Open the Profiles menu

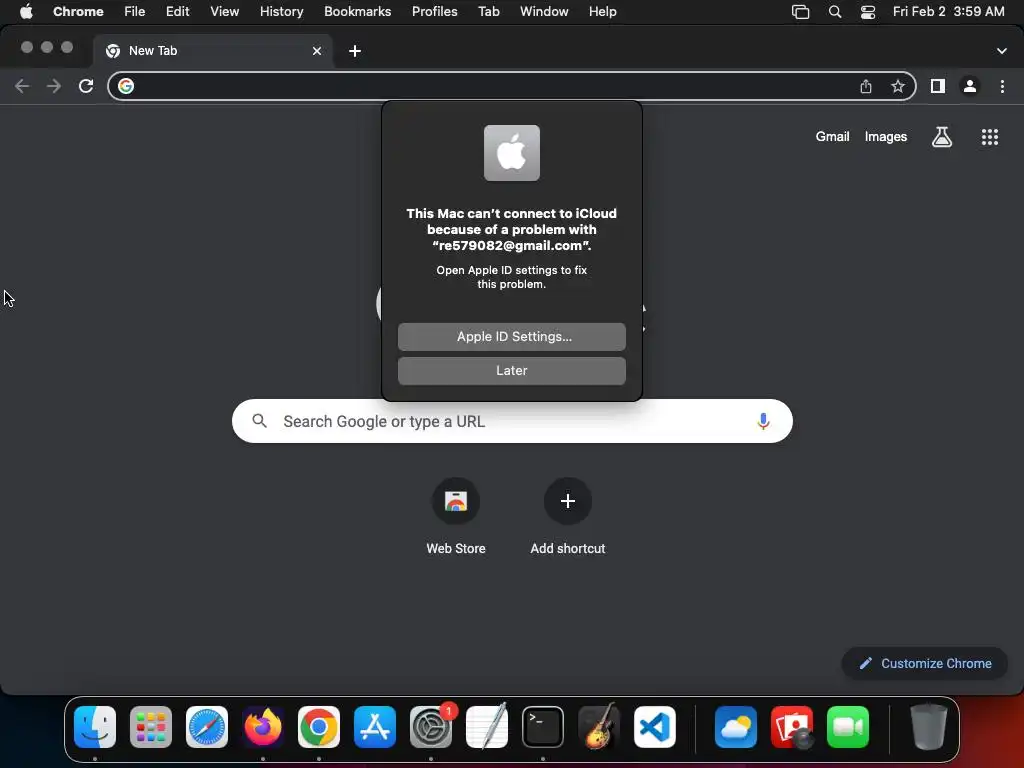coord(434,12)
